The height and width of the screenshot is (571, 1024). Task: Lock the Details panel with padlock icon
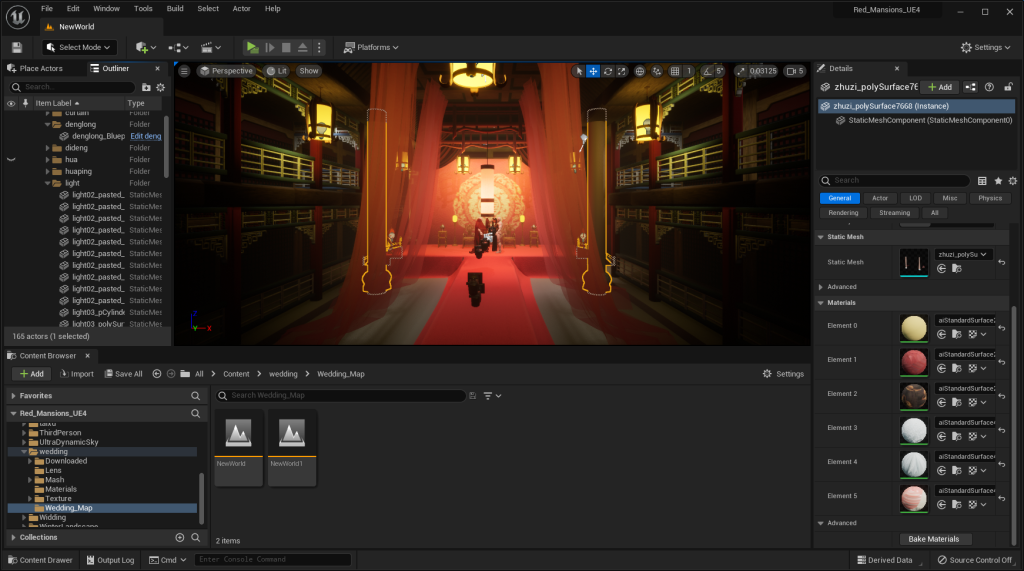(x=1008, y=87)
